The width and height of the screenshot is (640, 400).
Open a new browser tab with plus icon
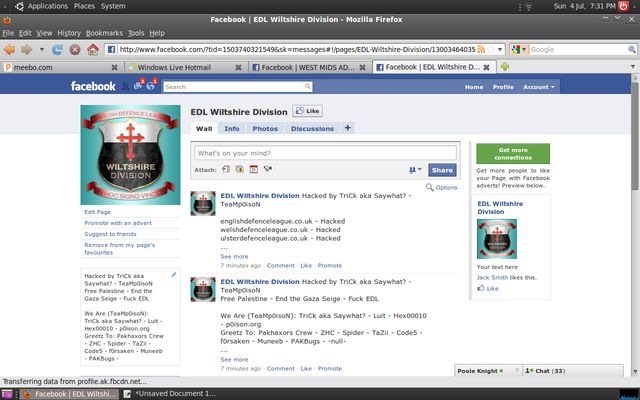(505, 67)
